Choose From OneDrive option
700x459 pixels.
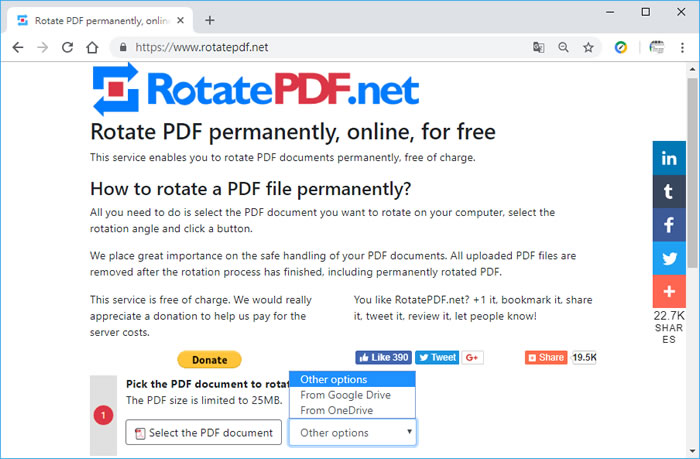coord(338,410)
